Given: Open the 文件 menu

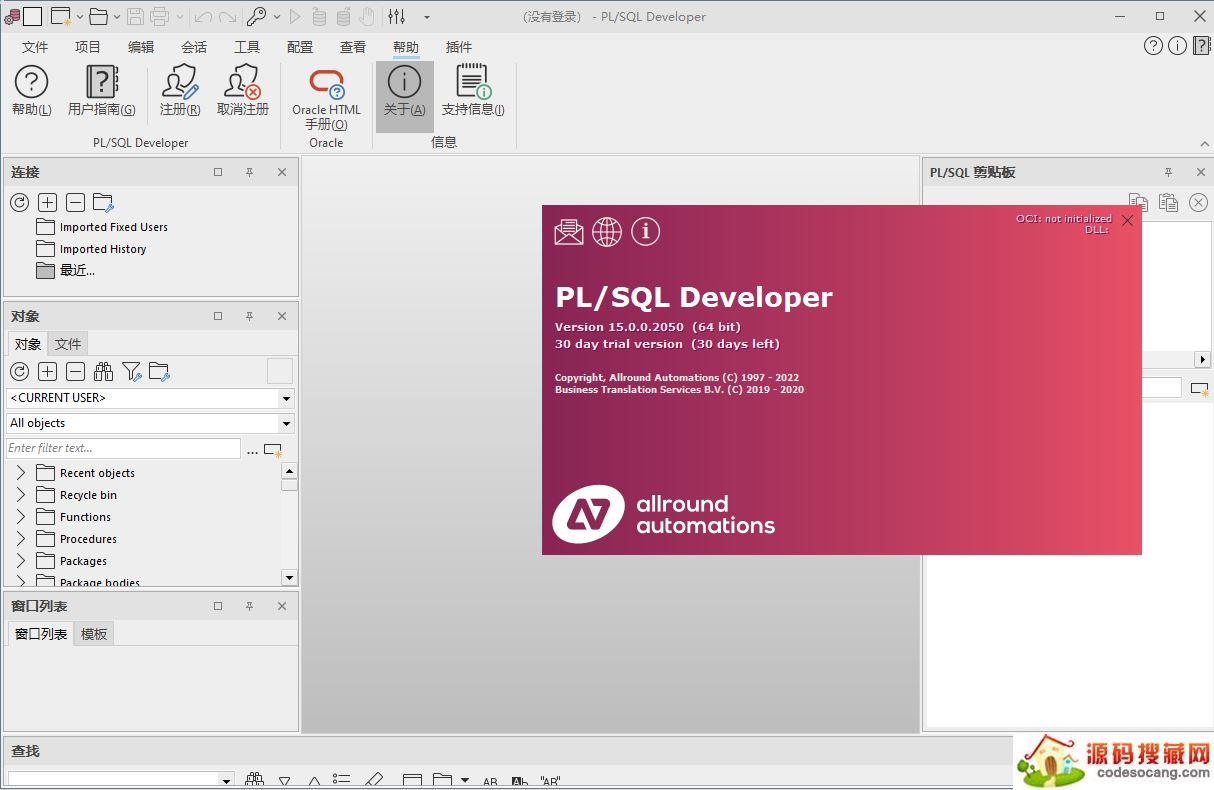Looking at the screenshot, I should coord(35,47).
